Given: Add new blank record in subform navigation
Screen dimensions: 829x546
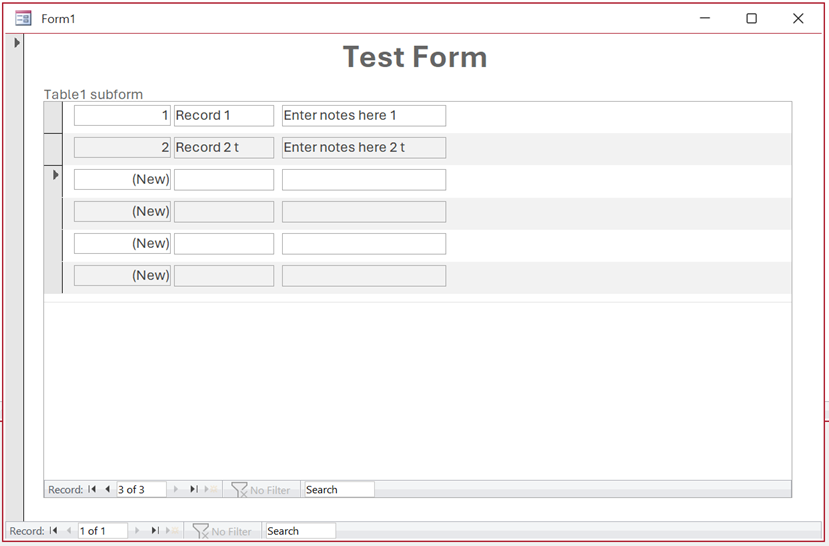Looking at the screenshot, I should pyautogui.click(x=211, y=489).
